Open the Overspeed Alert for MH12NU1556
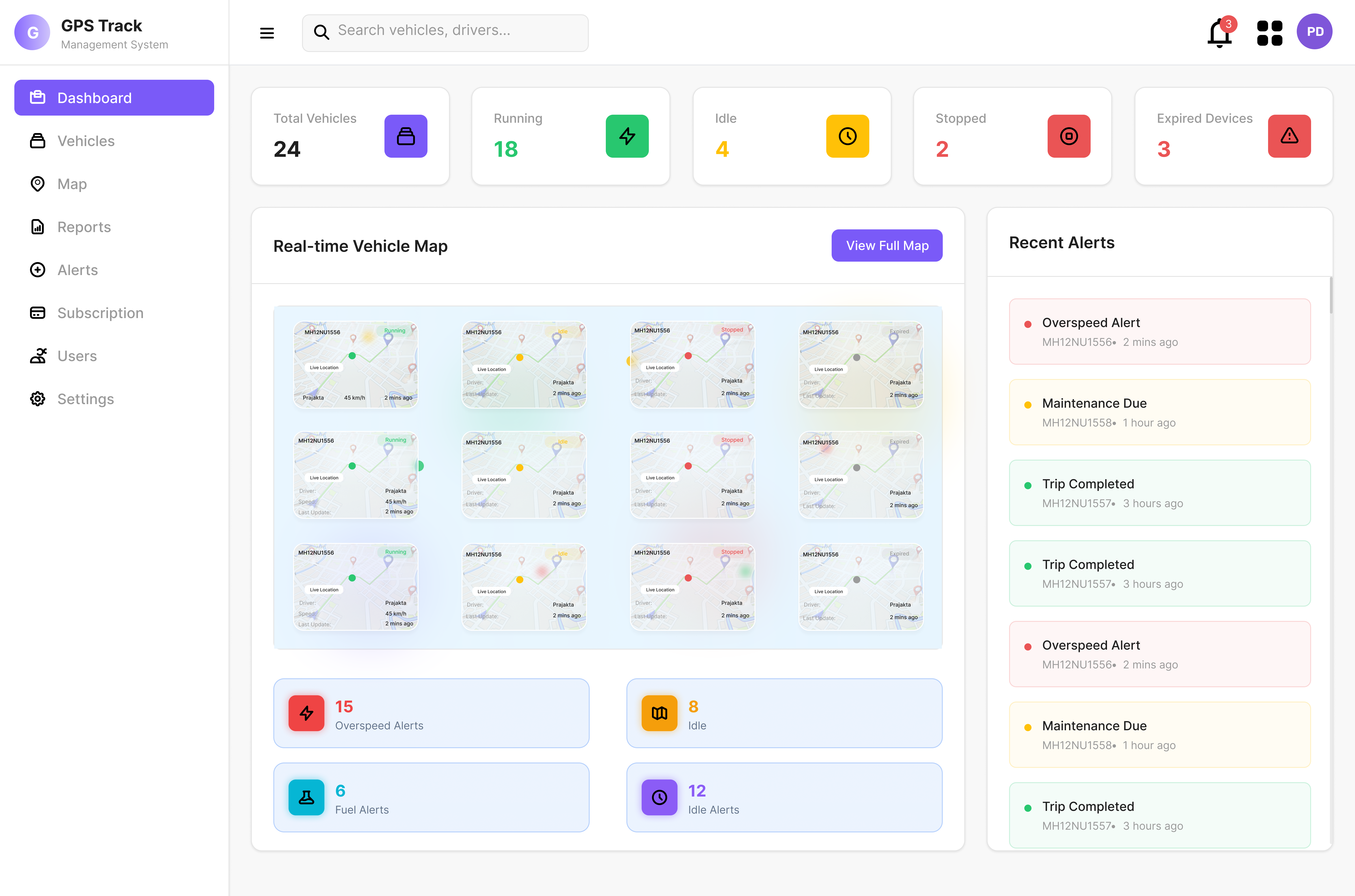 pos(1160,332)
